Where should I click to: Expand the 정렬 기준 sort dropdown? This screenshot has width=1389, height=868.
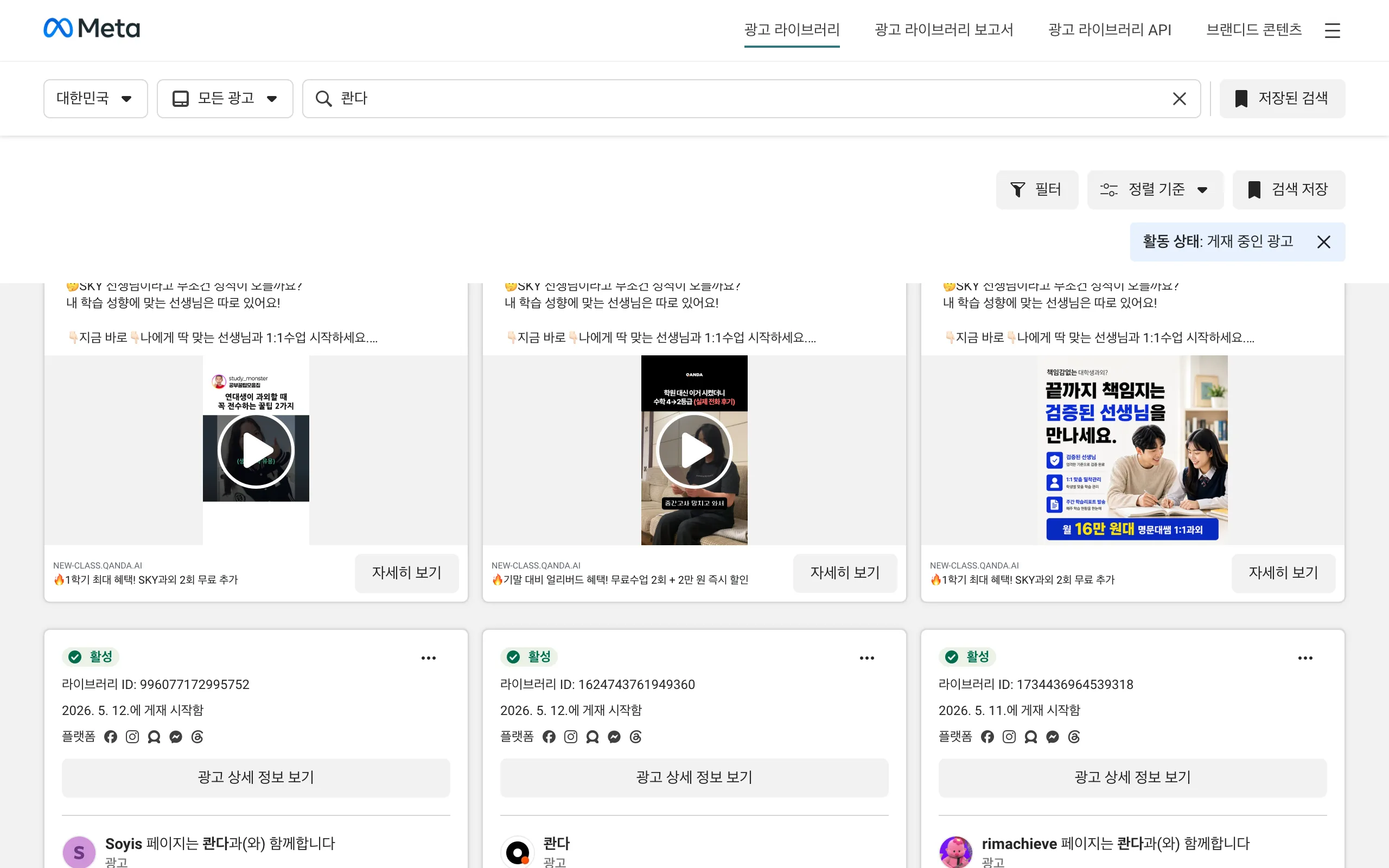tap(1155, 189)
